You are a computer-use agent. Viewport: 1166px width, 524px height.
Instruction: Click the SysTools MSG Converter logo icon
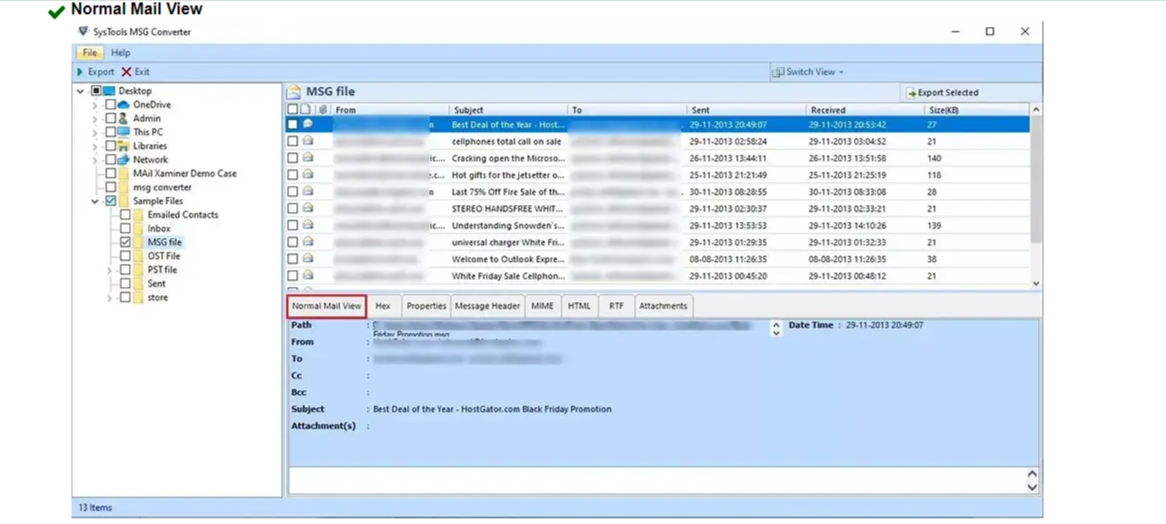(83, 32)
